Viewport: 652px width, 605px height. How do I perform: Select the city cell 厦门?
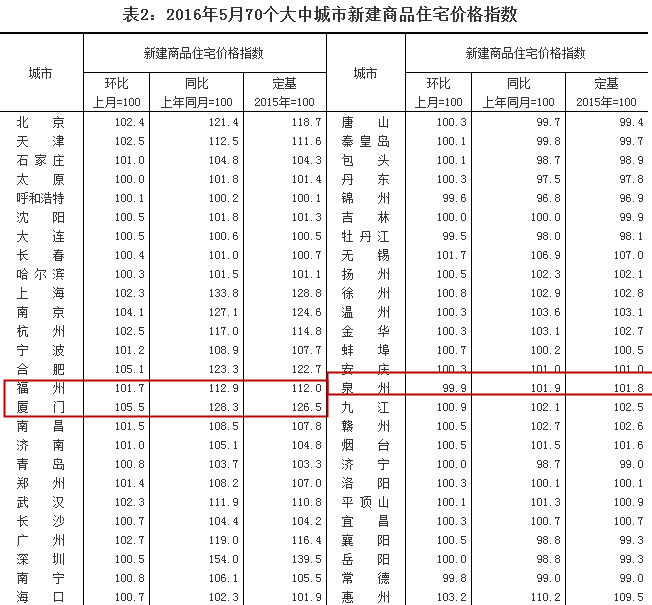tap(40, 407)
